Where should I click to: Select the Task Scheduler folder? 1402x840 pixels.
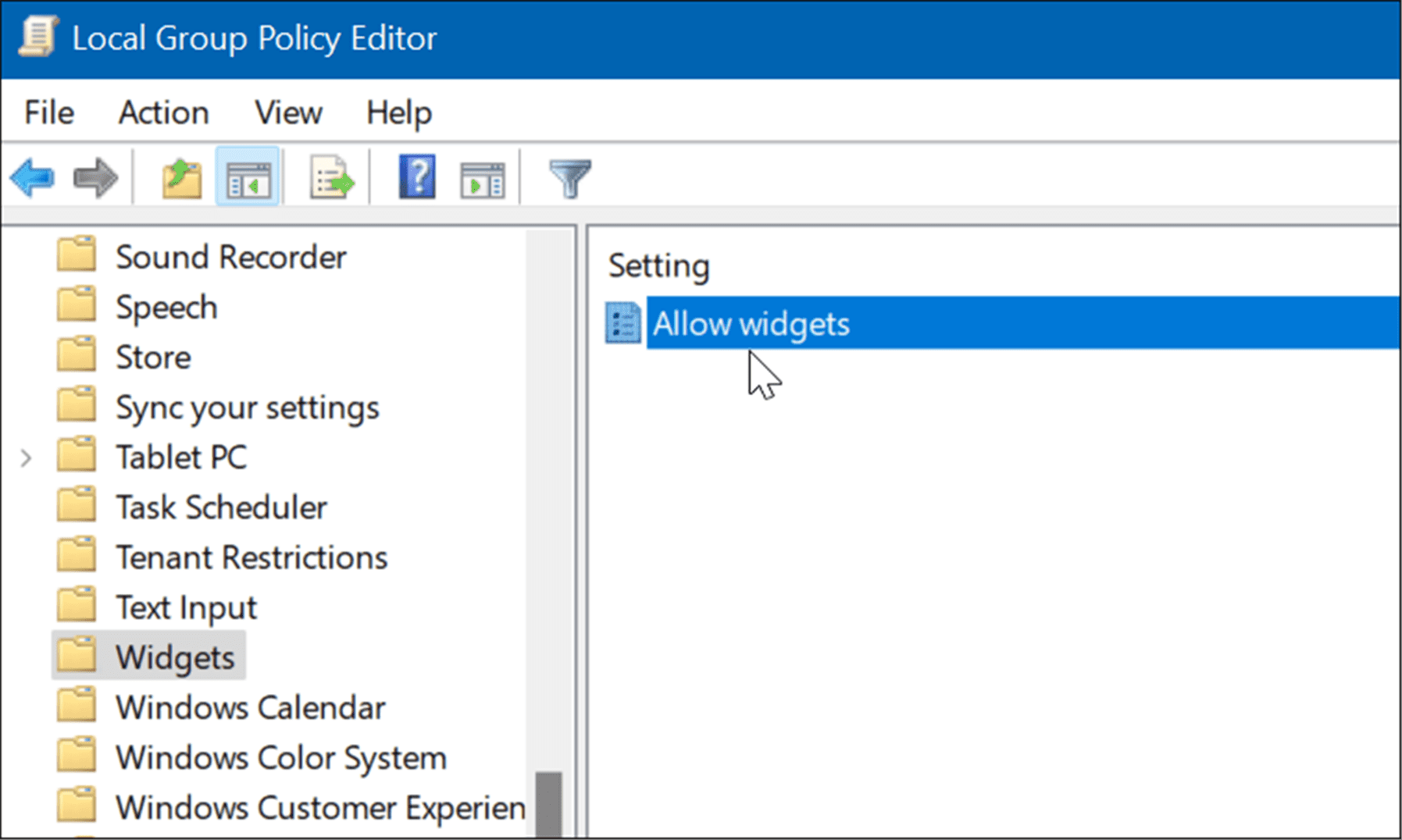coord(221,508)
